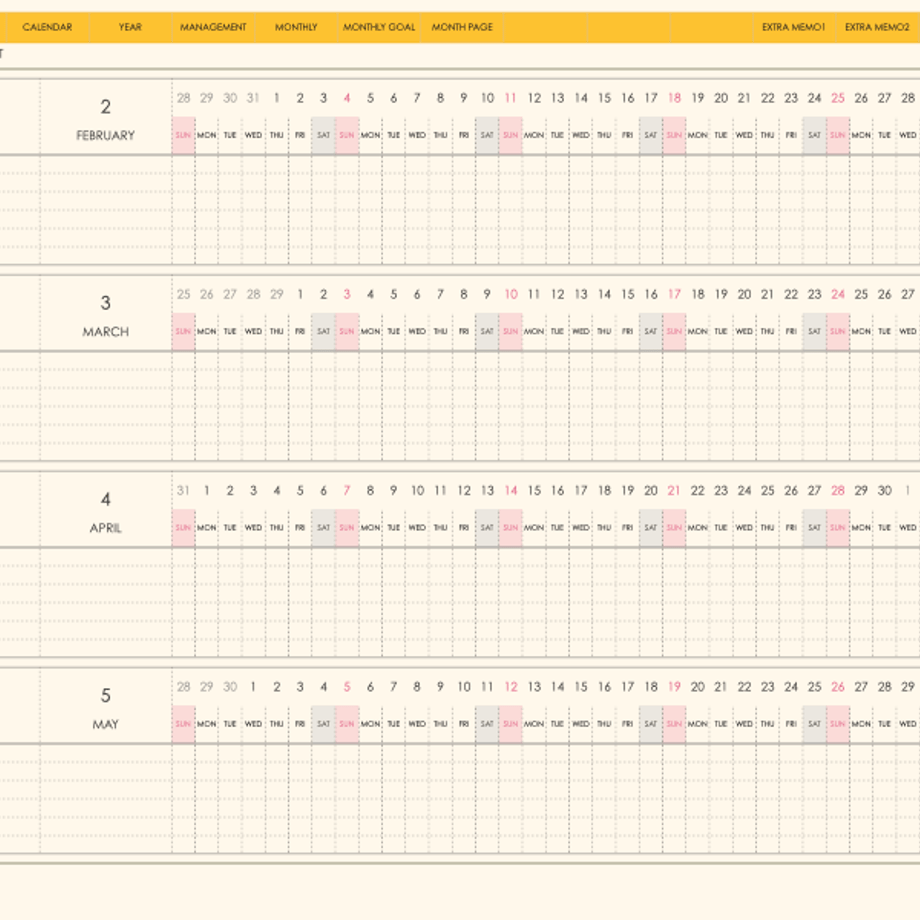Open the MAY month label
This screenshot has width=920, height=920.
[106, 725]
